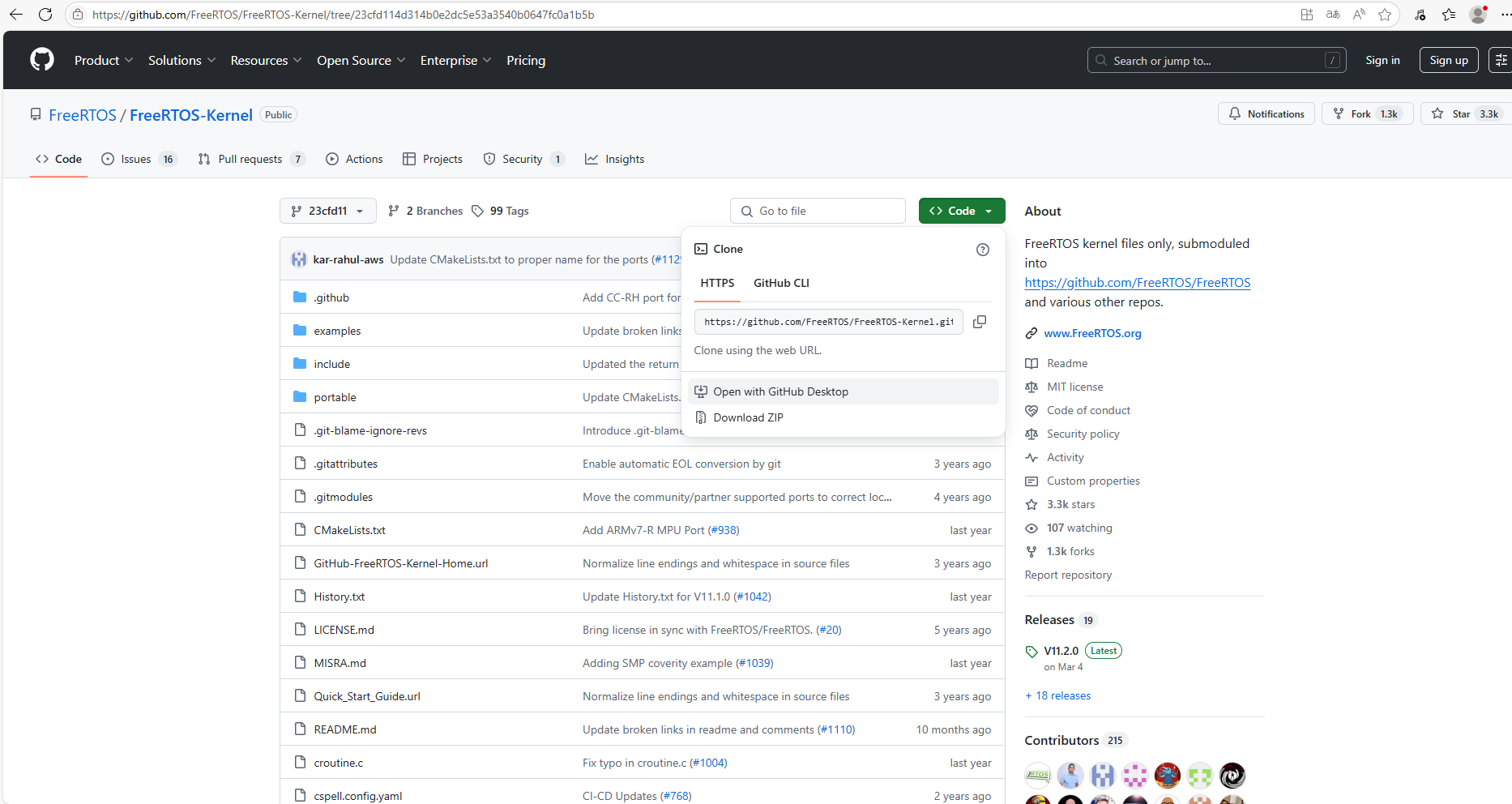1512x804 pixels.
Task: Click the browser profile avatar icon
Action: pyautogui.click(x=1478, y=15)
